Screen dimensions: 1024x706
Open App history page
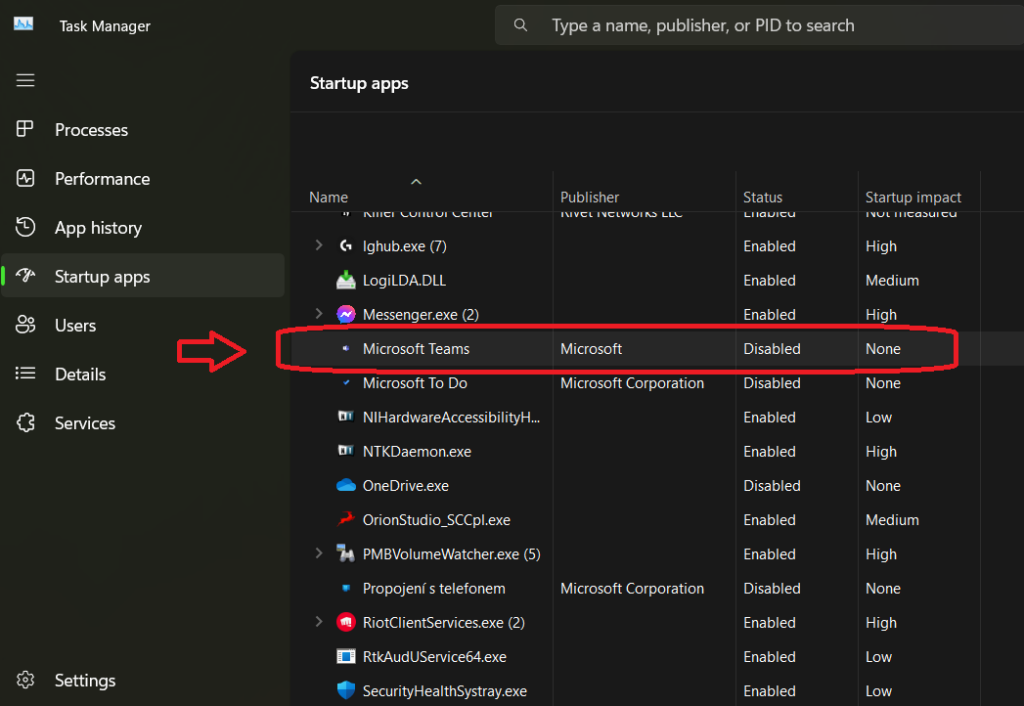pyautogui.click(x=142, y=227)
